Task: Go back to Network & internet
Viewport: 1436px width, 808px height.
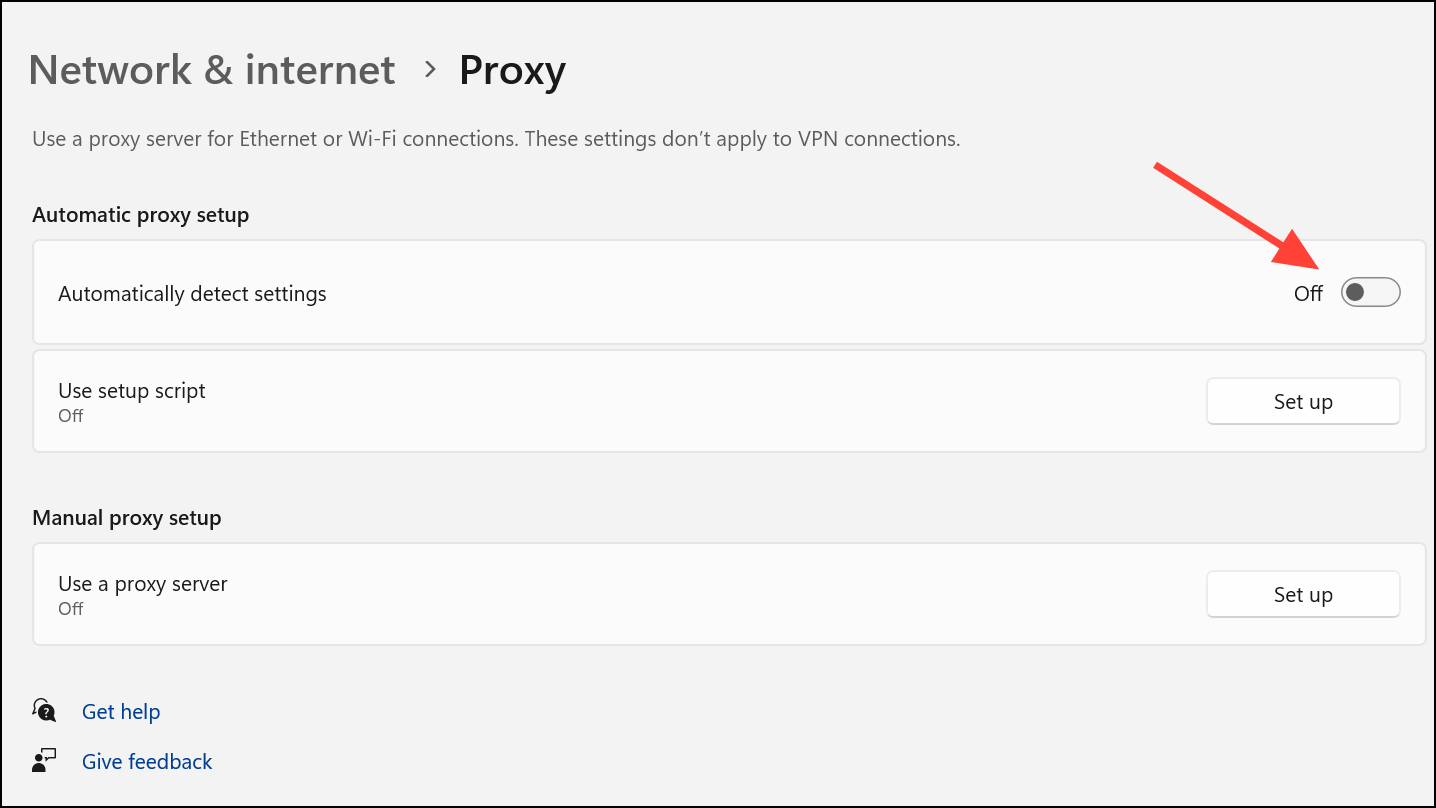Action: point(212,70)
